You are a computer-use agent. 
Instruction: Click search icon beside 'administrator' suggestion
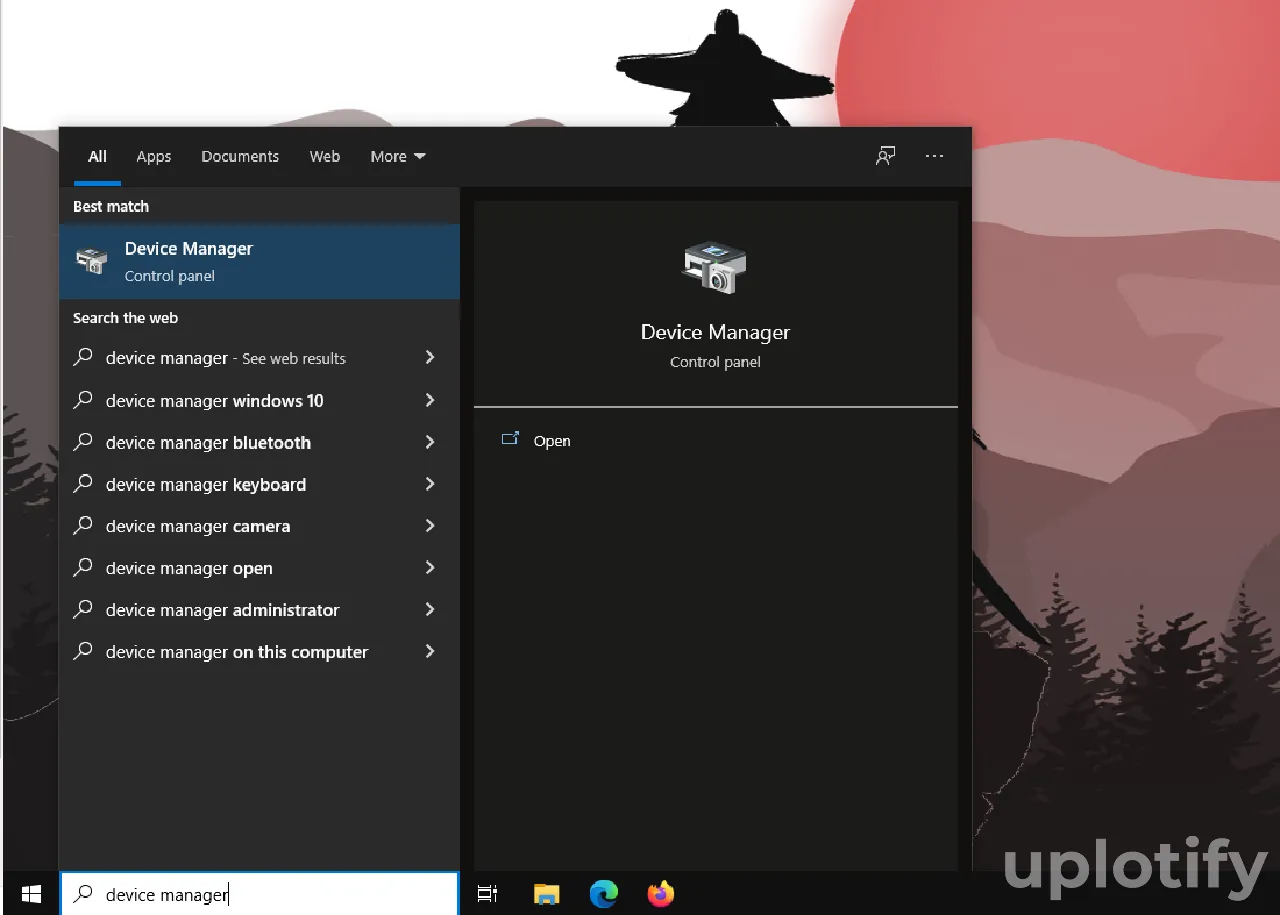point(84,609)
